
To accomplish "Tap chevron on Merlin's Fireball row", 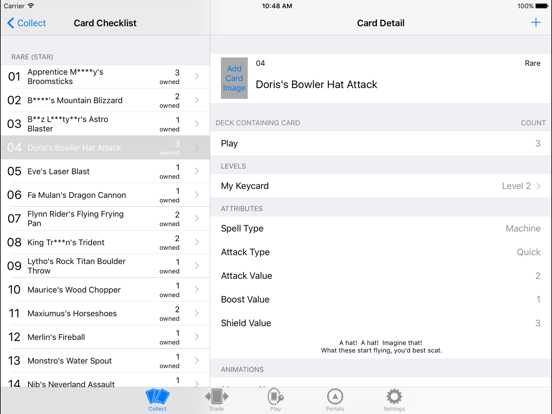I will (x=197, y=337).
